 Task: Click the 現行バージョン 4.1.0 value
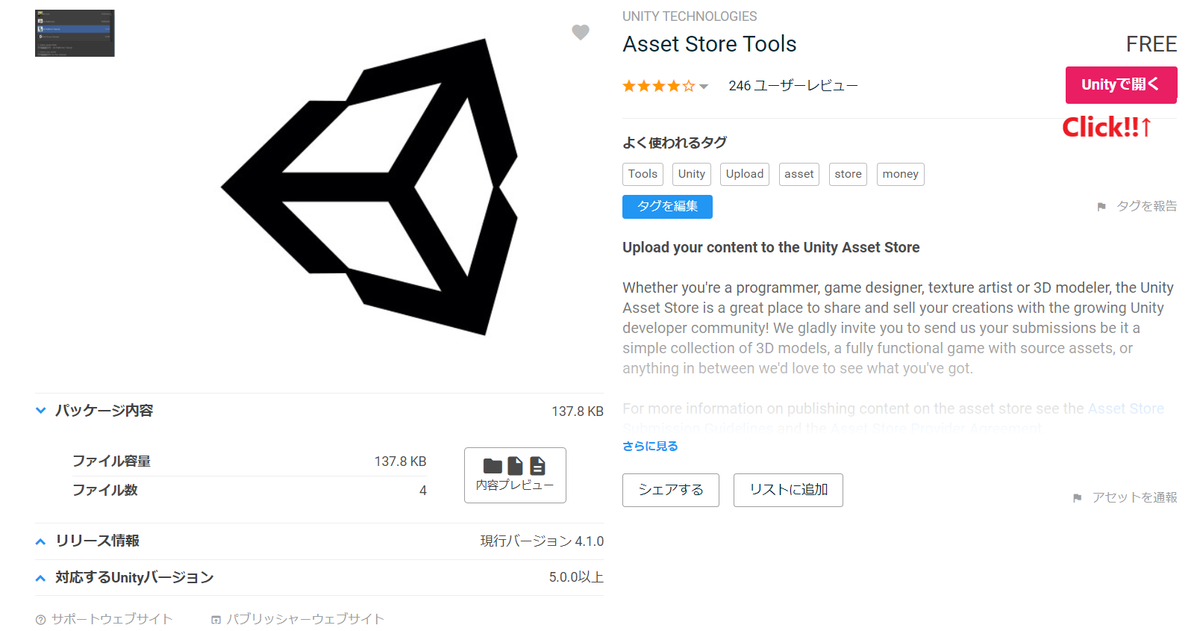coord(542,541)
